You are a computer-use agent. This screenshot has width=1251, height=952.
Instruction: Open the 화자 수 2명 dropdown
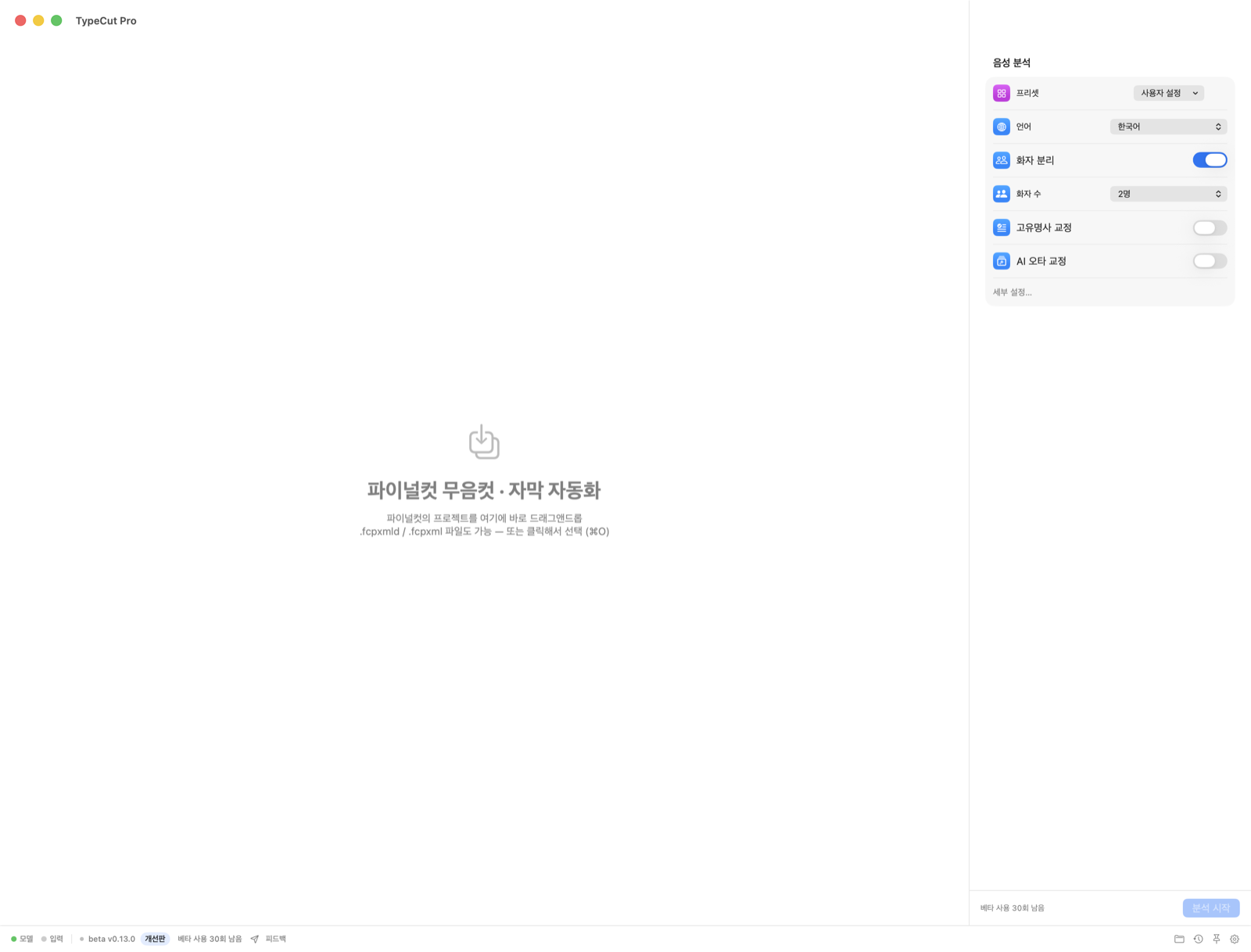pyautogui.click(x=1168, y=194)
